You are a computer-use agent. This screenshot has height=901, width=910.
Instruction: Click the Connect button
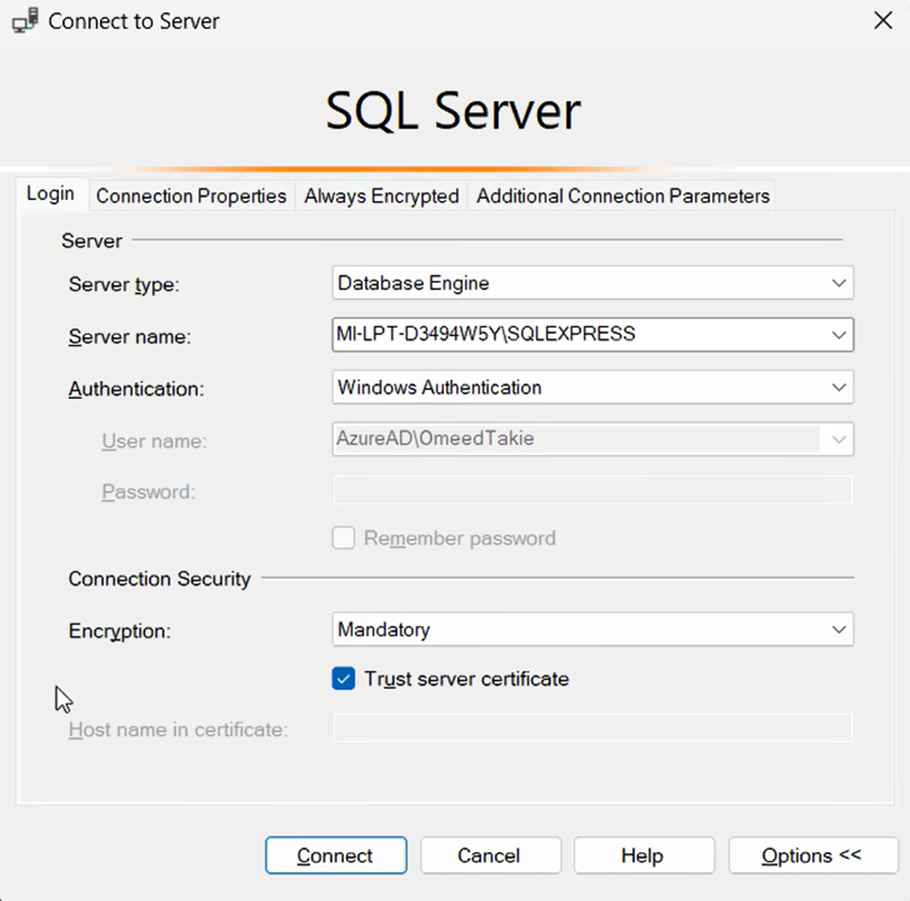click(336, 855)
